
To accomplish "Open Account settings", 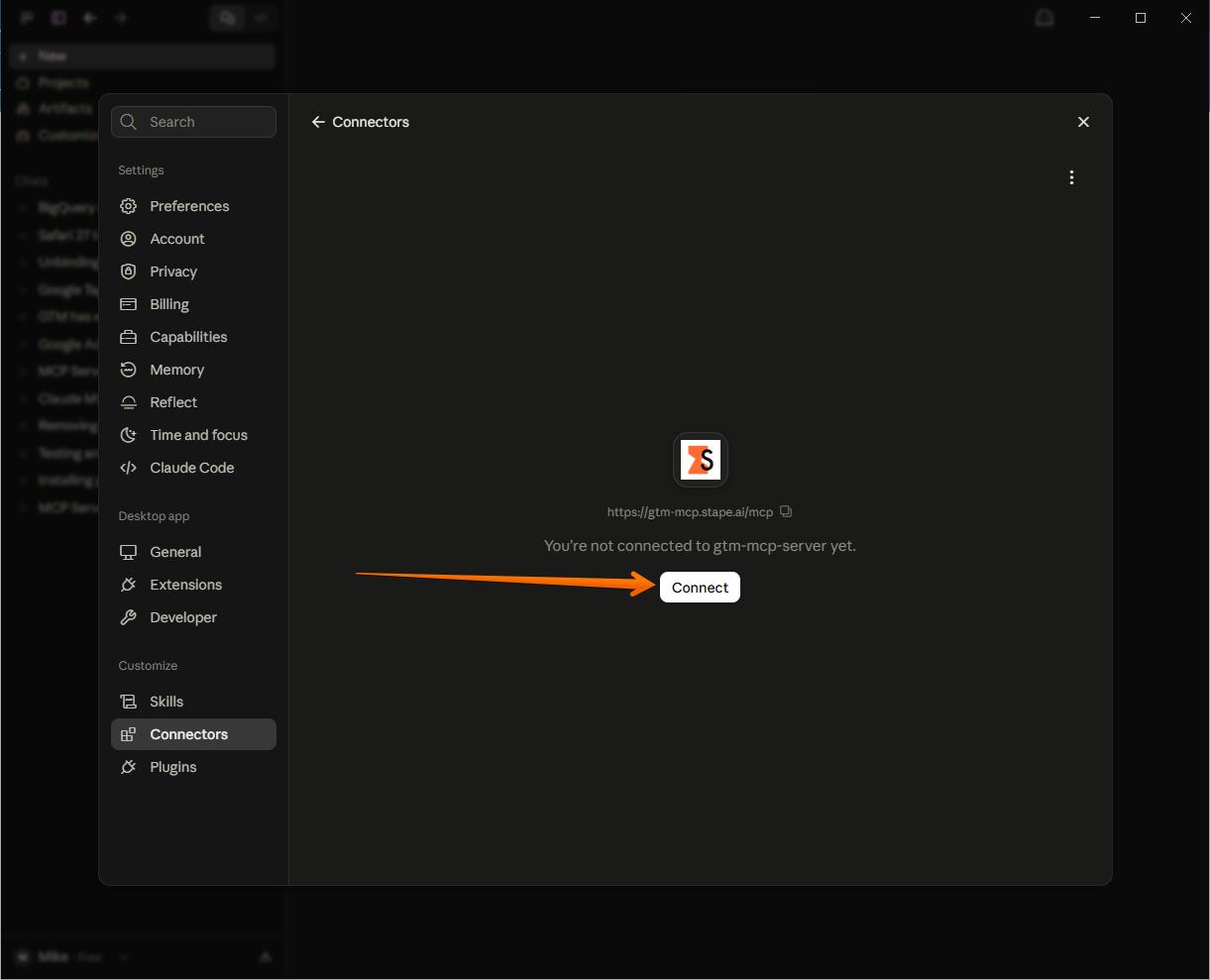I will tap(193, 239).
